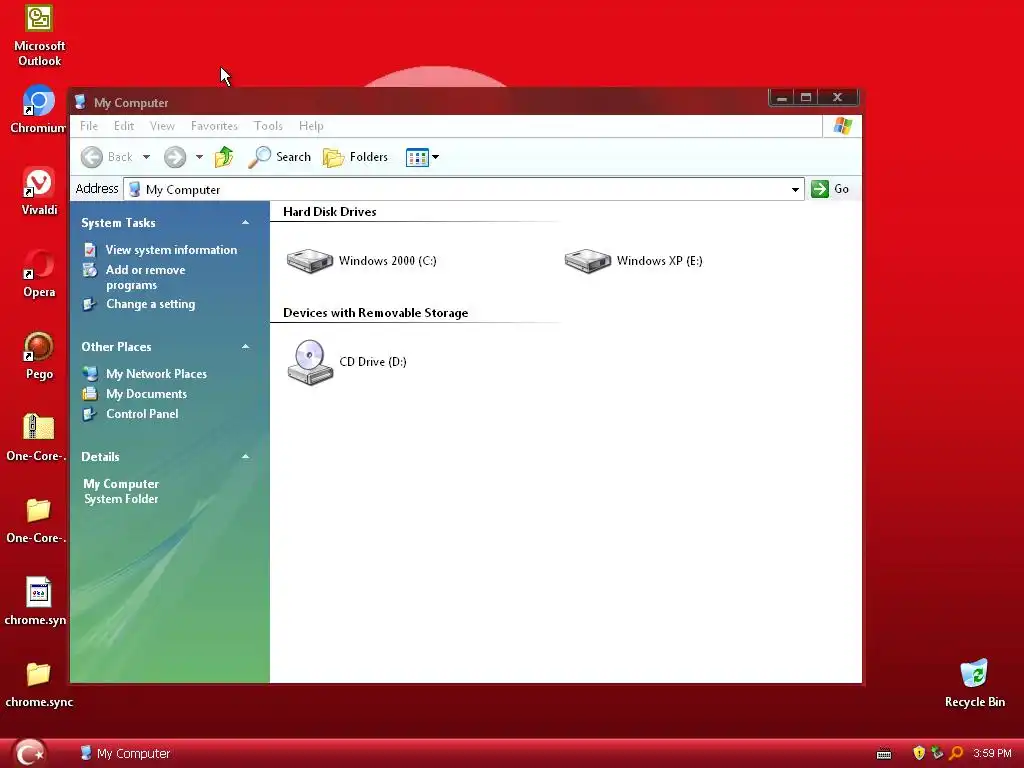Viewport: 1024px width, 768px height.
Task: Click Change a setting link
Action: pos(150,304)
